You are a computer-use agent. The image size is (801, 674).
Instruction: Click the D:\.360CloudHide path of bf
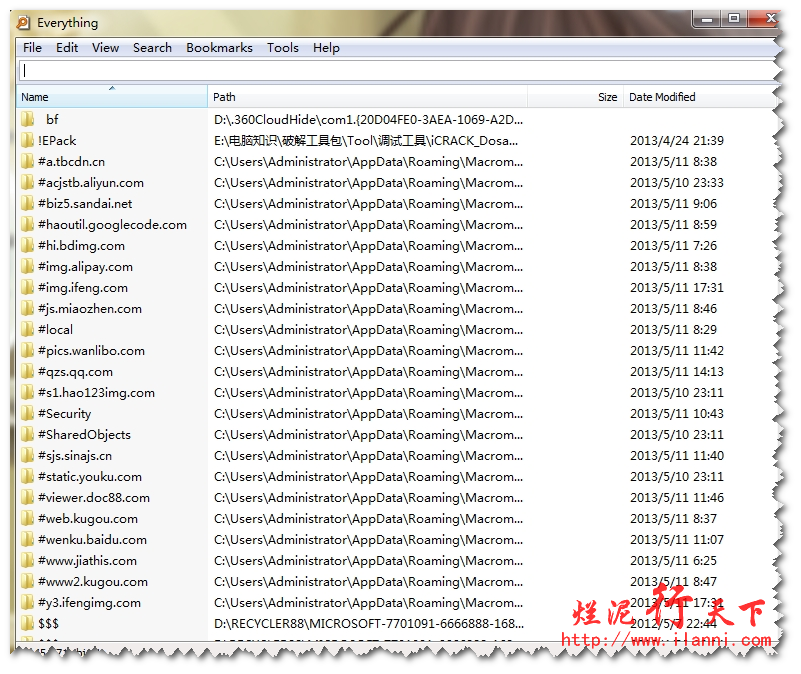[368, 120]
